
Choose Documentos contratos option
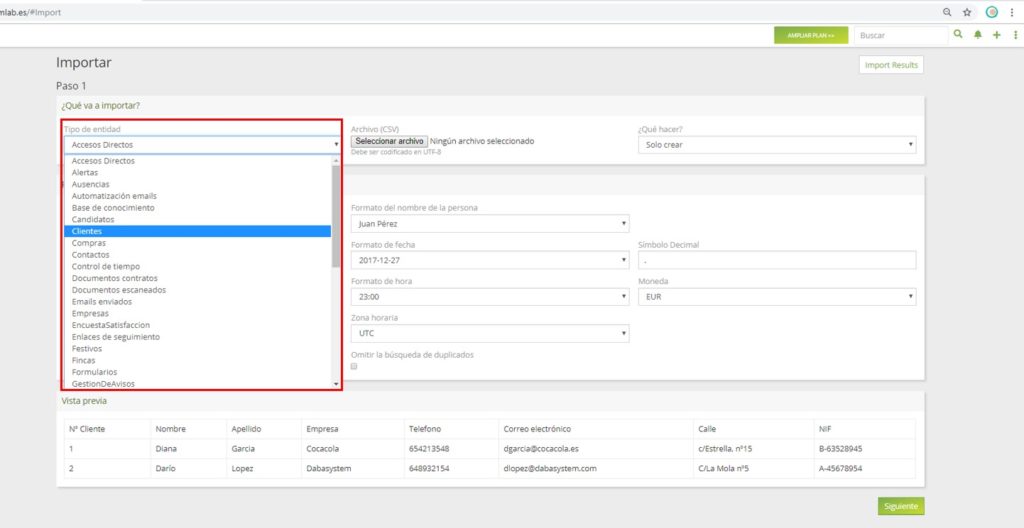click(198, 278)
